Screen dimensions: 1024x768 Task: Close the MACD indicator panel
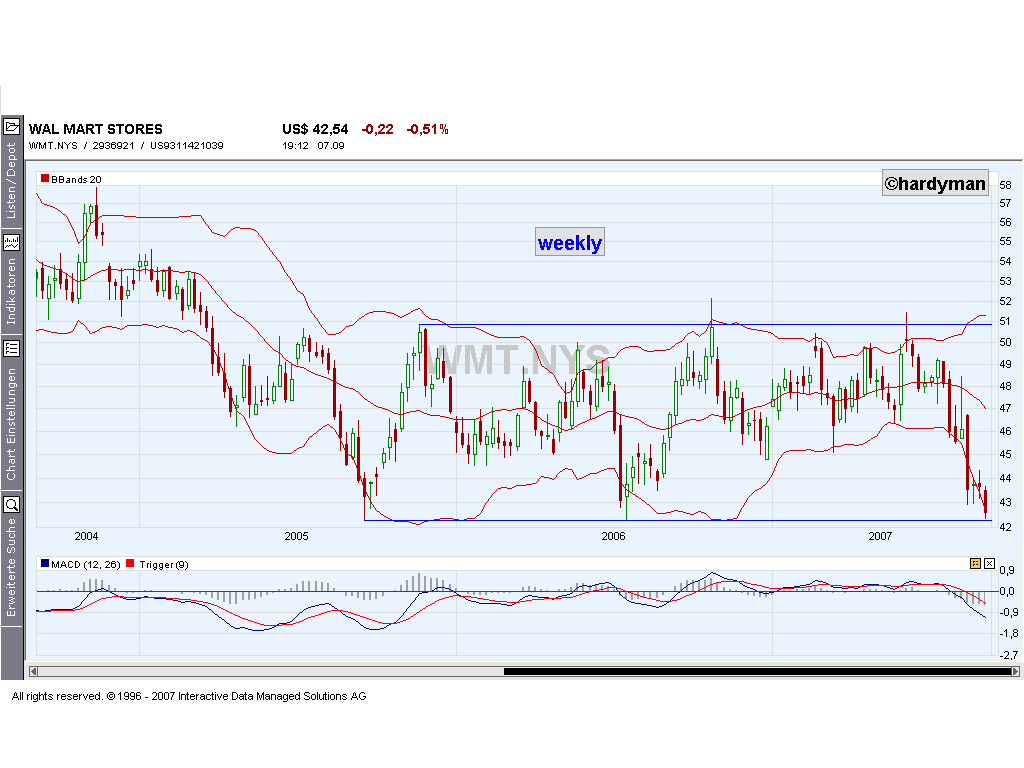989,563
